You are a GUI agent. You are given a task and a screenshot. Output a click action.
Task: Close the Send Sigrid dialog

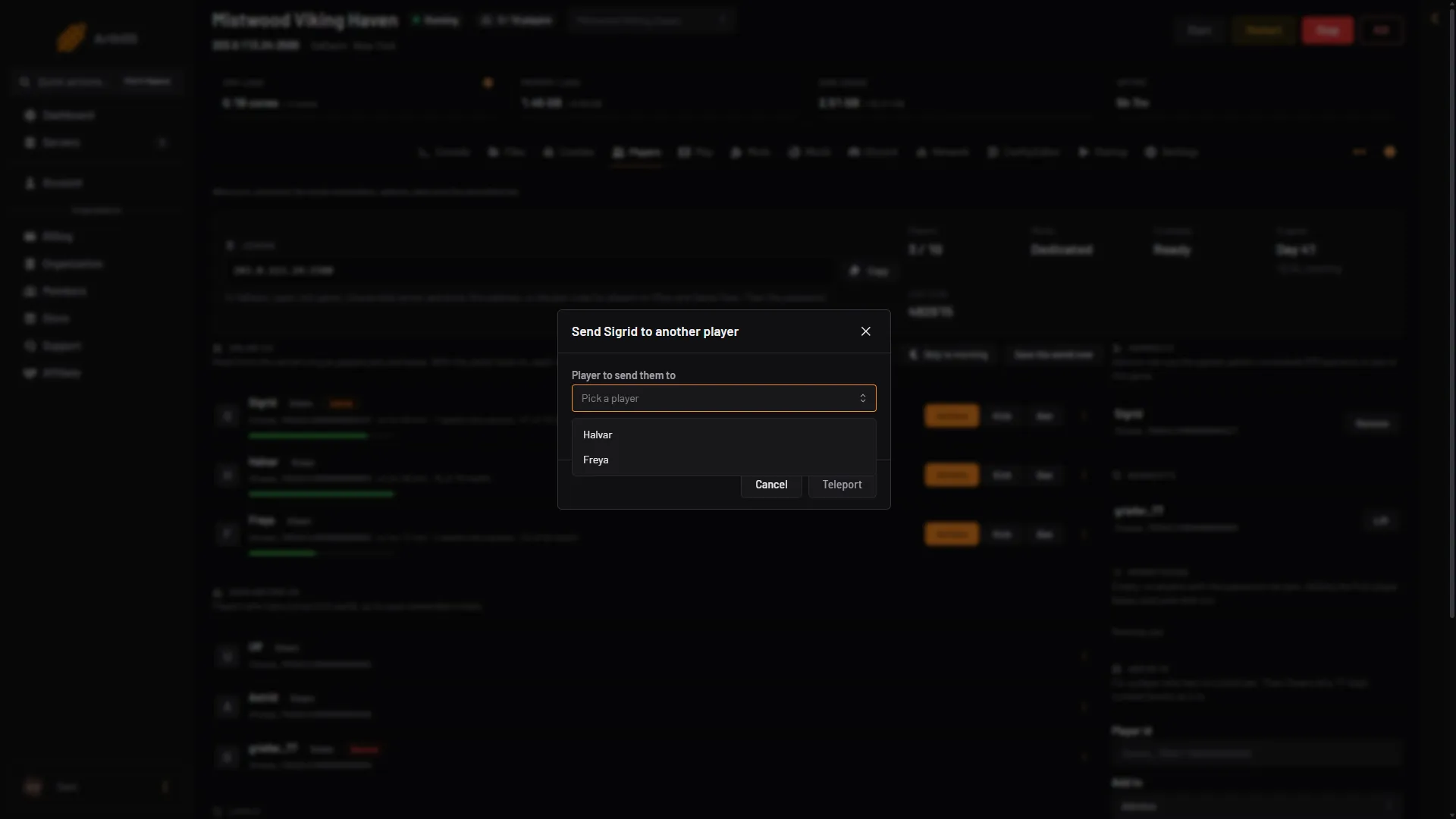point(865,331)
